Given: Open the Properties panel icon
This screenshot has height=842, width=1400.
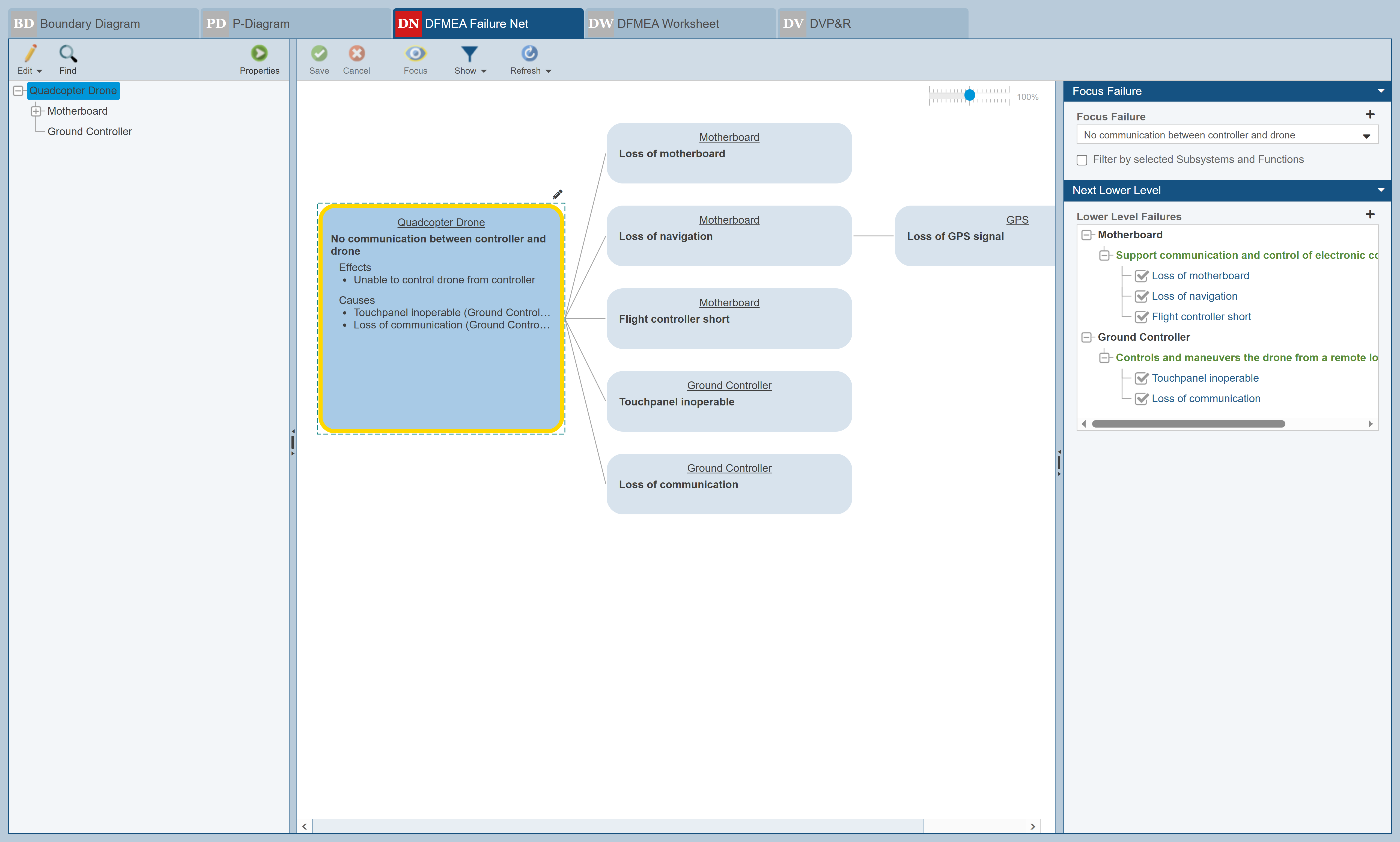Looking at the screenshot, I should (x=259, y=54).
